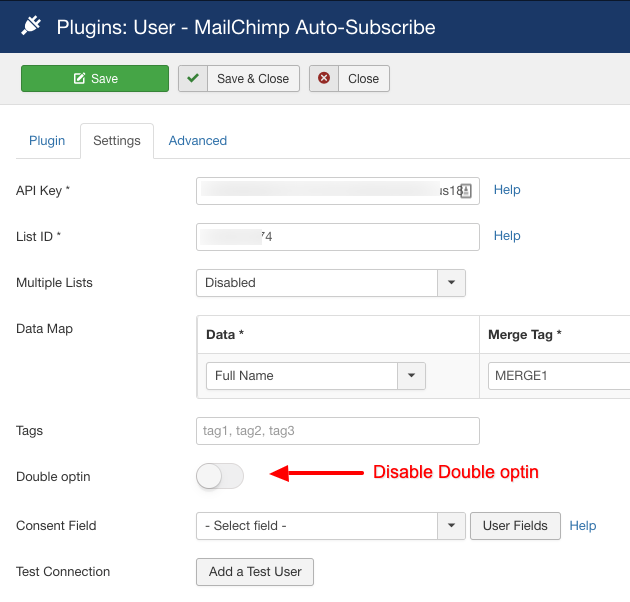Click the Consent Field label
The height and width of the screenshot is (602, 630).
point(56,526)
